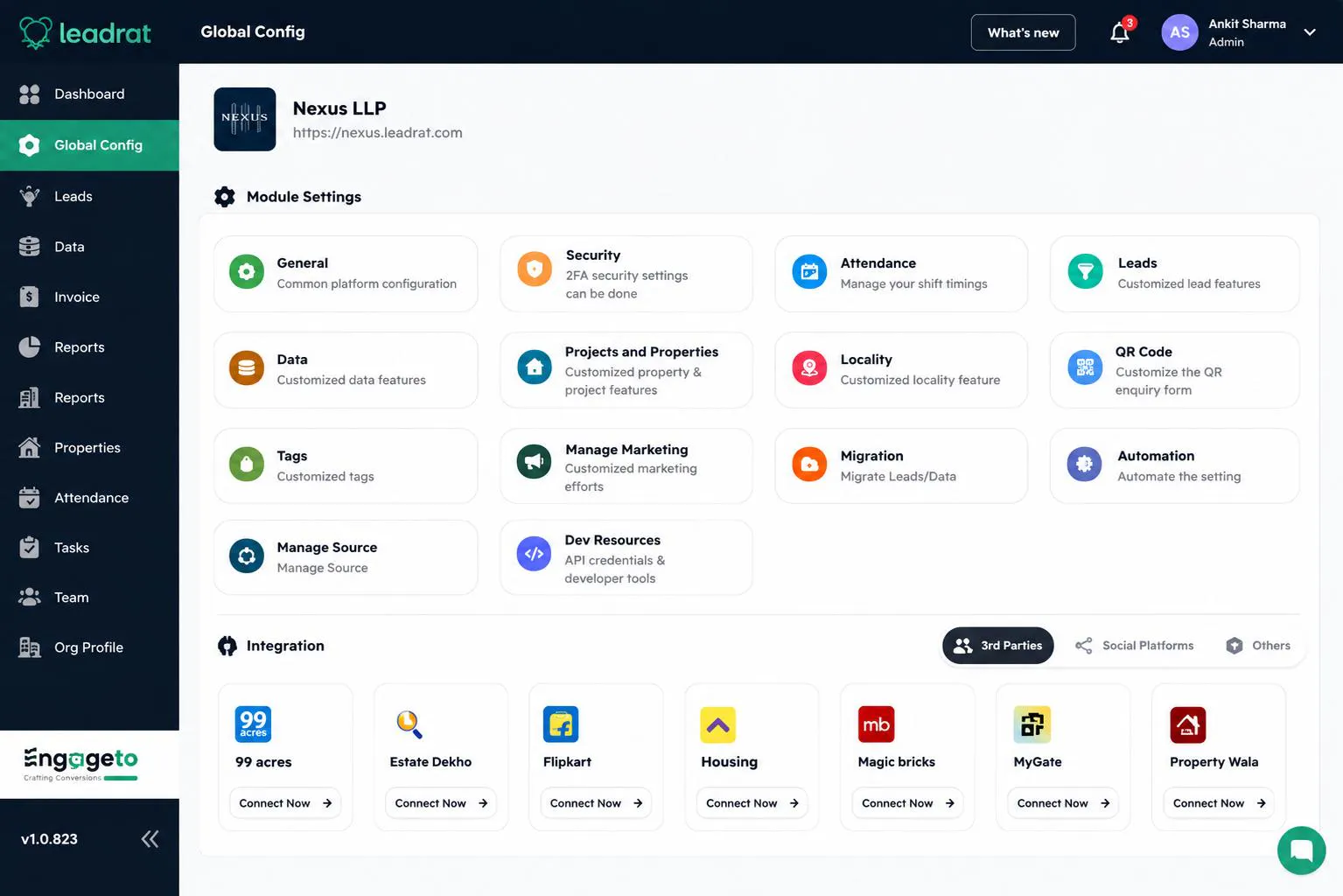The height and width of the screenshot is (896, 1343).
Task: Click the Manage Marketing megaphone icon
Action: (534, 462)
